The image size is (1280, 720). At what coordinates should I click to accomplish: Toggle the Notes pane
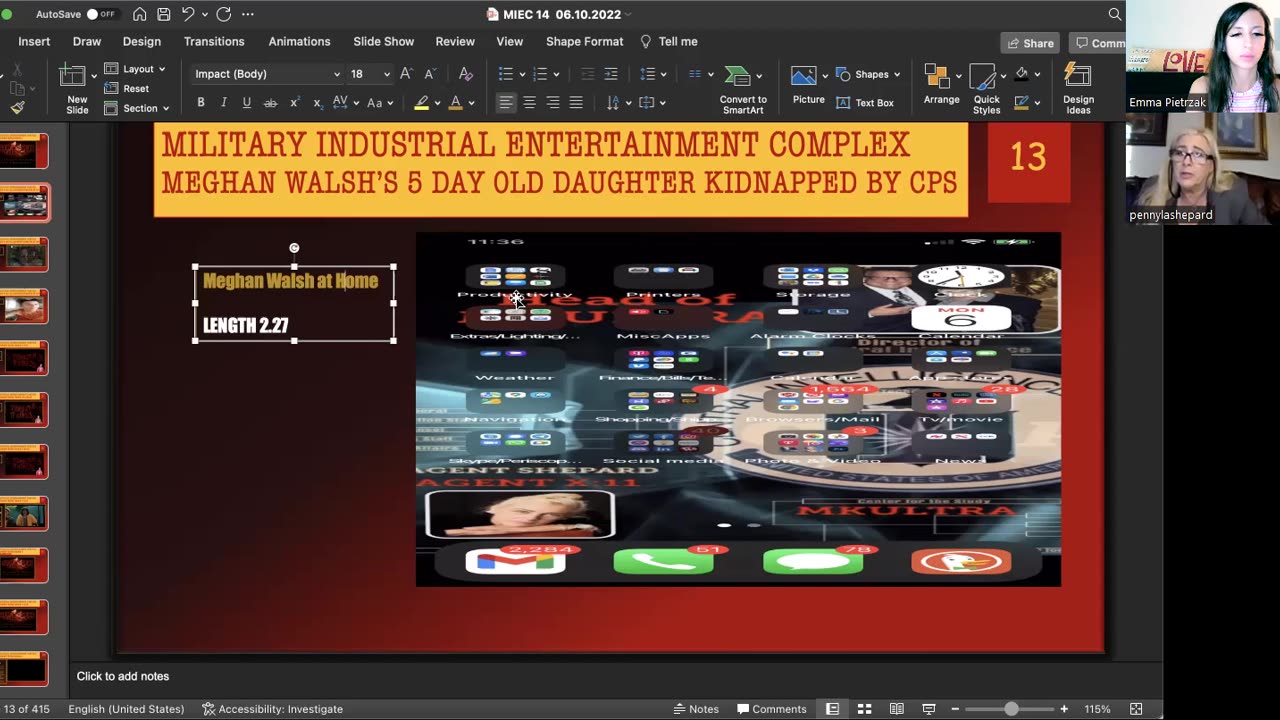pos(696,709)
